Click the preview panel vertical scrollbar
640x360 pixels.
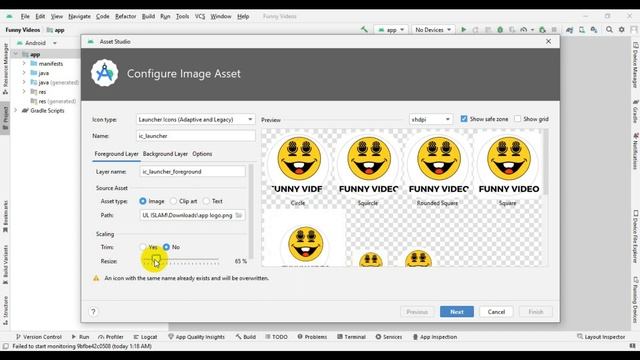point(546,162)
